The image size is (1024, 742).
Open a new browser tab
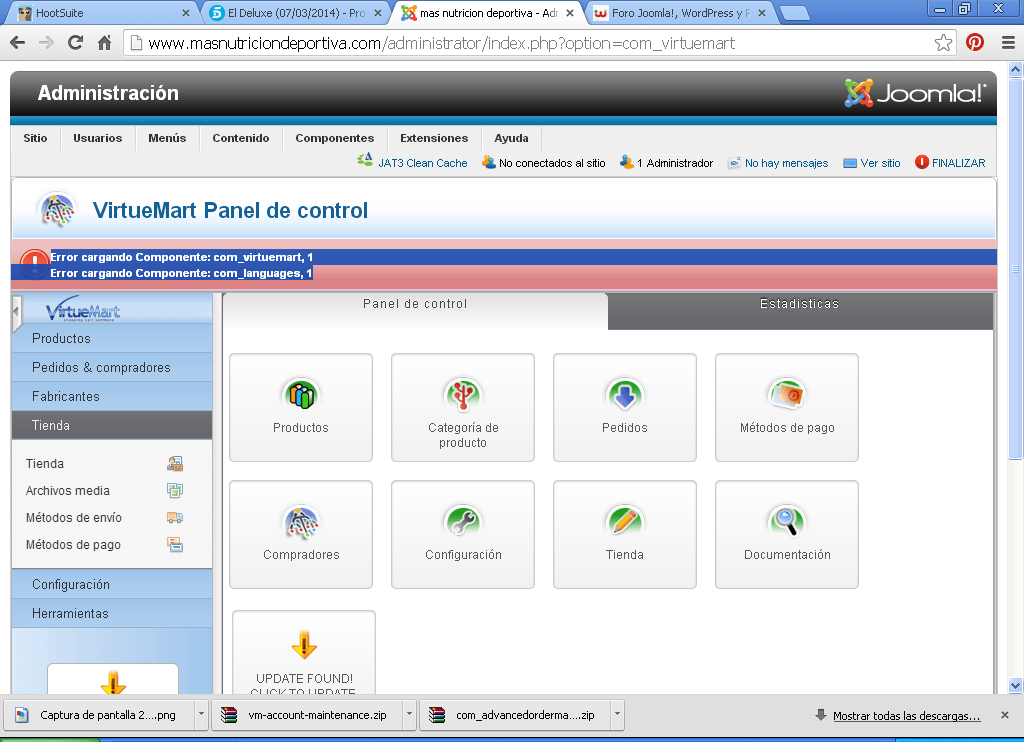795,13
